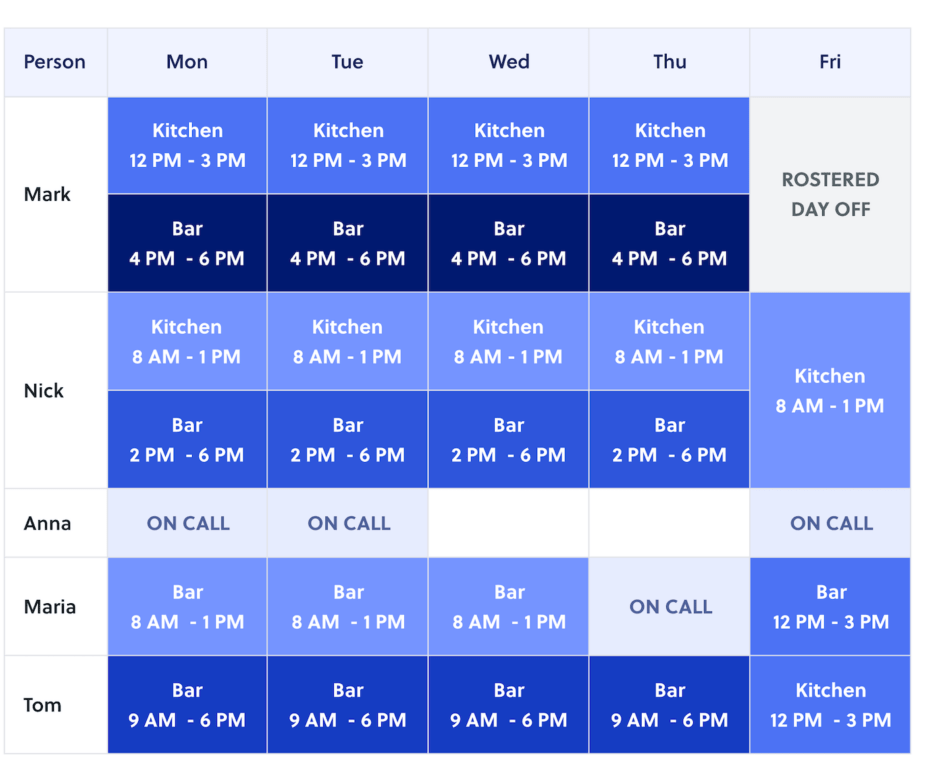Screen dimensions: 940x766
Task: Open Tom's Friday Kitchen 12 PM shift
Action: (830, 705)
